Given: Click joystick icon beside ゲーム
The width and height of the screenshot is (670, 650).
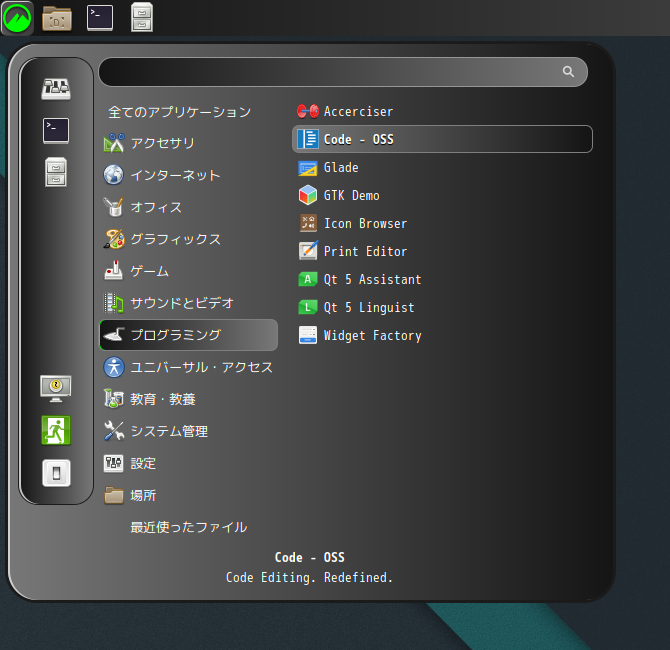Looking at the screenshot, I should click(114, 271).
